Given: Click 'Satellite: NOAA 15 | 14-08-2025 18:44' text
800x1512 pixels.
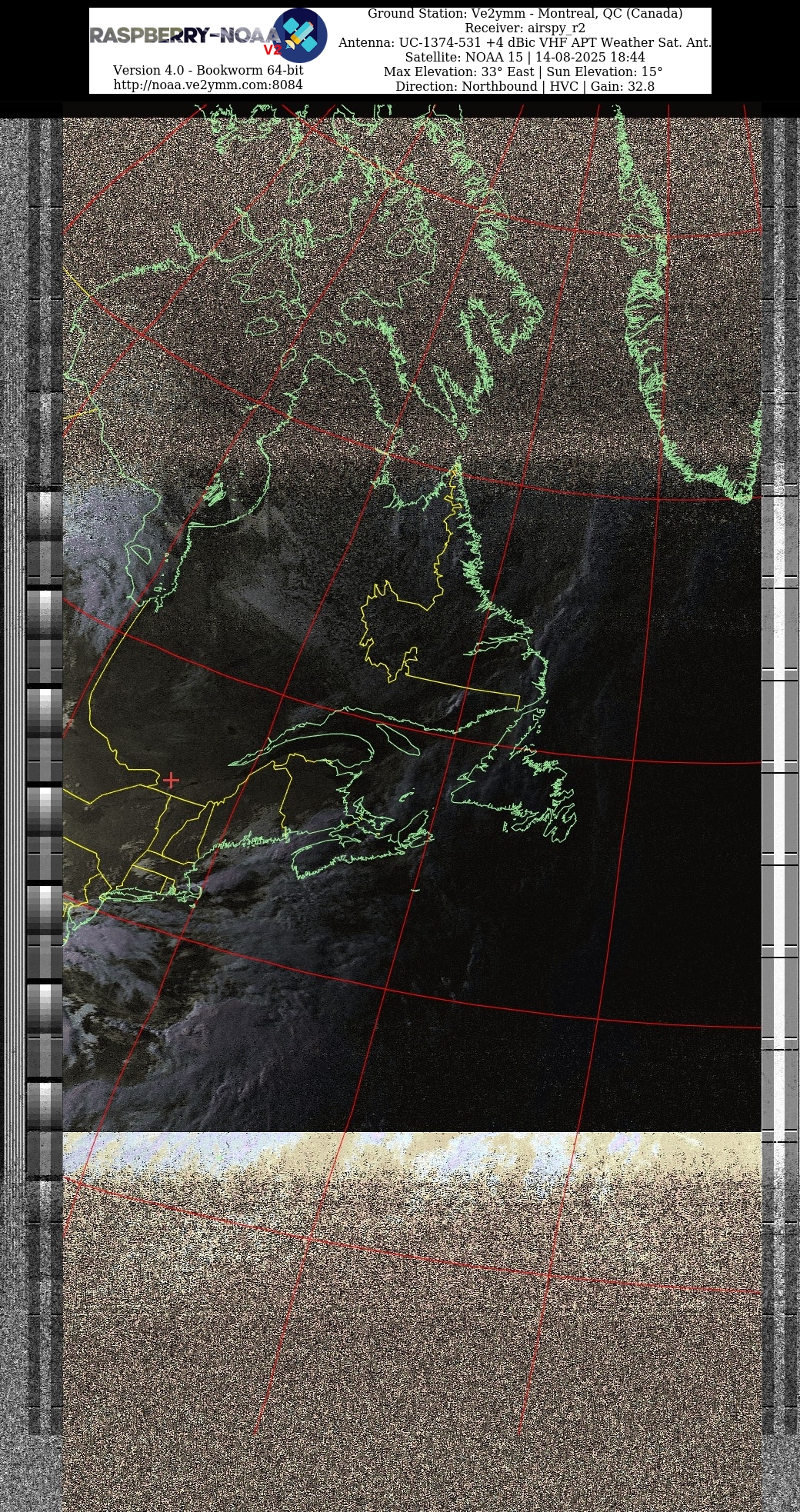Looking at the screenshot, I should (525, 58).
